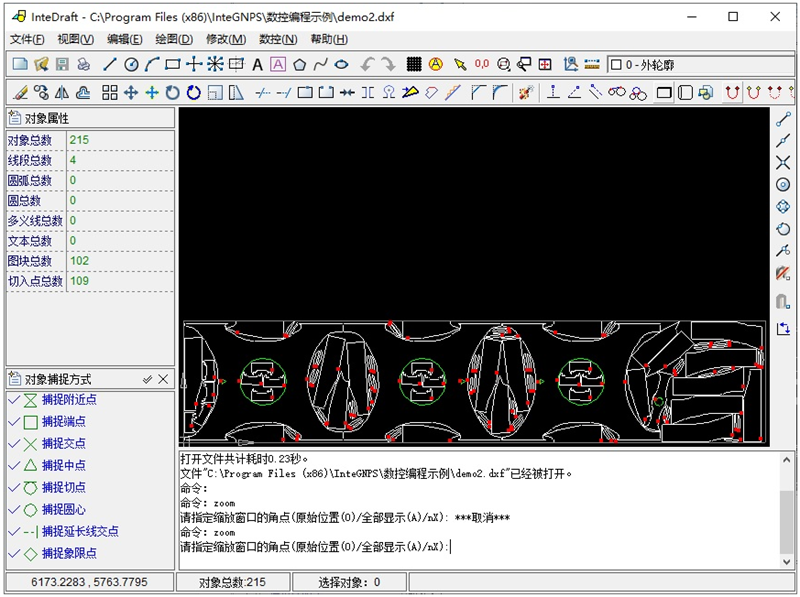Click the Explode tool icon
The height and width of the screenshot is (597, 800).
(526, 92)
